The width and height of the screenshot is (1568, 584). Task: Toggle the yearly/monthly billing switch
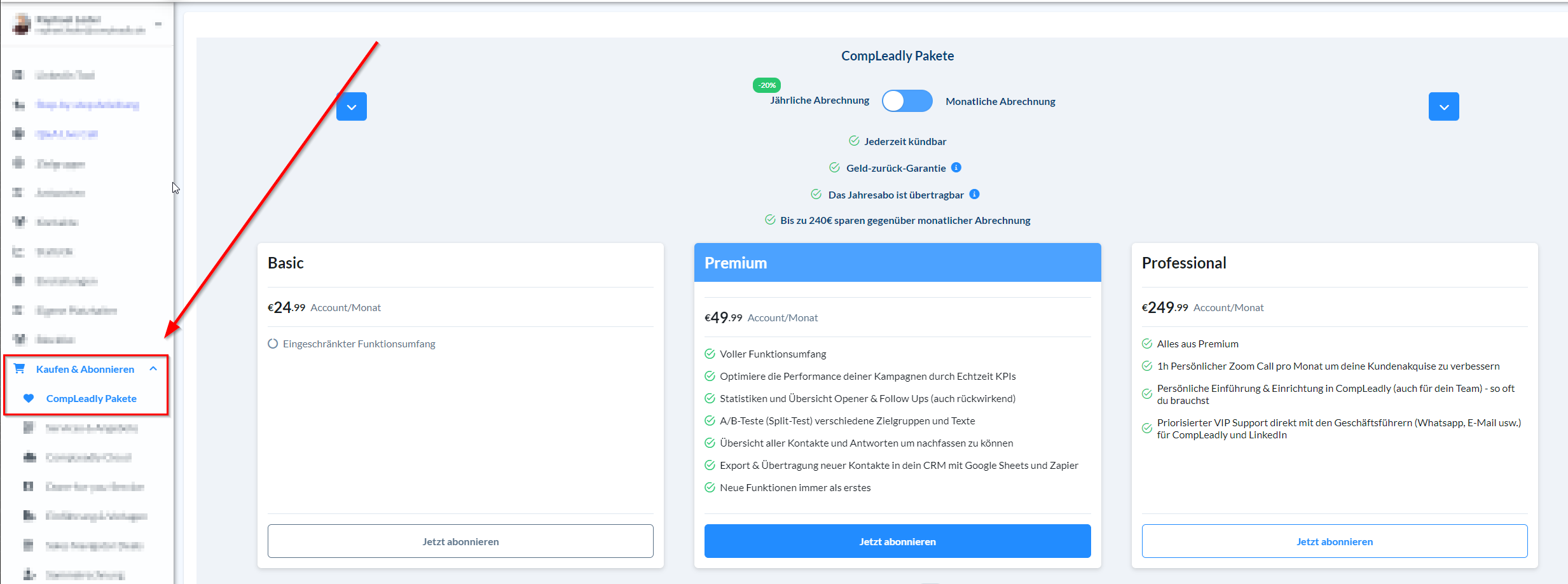(907, 101)
